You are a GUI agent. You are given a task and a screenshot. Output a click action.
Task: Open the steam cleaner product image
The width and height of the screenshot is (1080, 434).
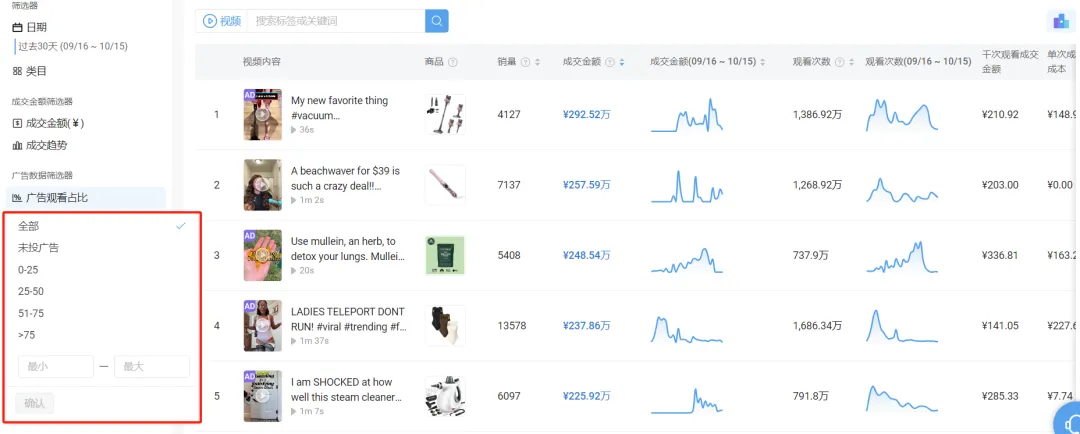tap(445, 395)
